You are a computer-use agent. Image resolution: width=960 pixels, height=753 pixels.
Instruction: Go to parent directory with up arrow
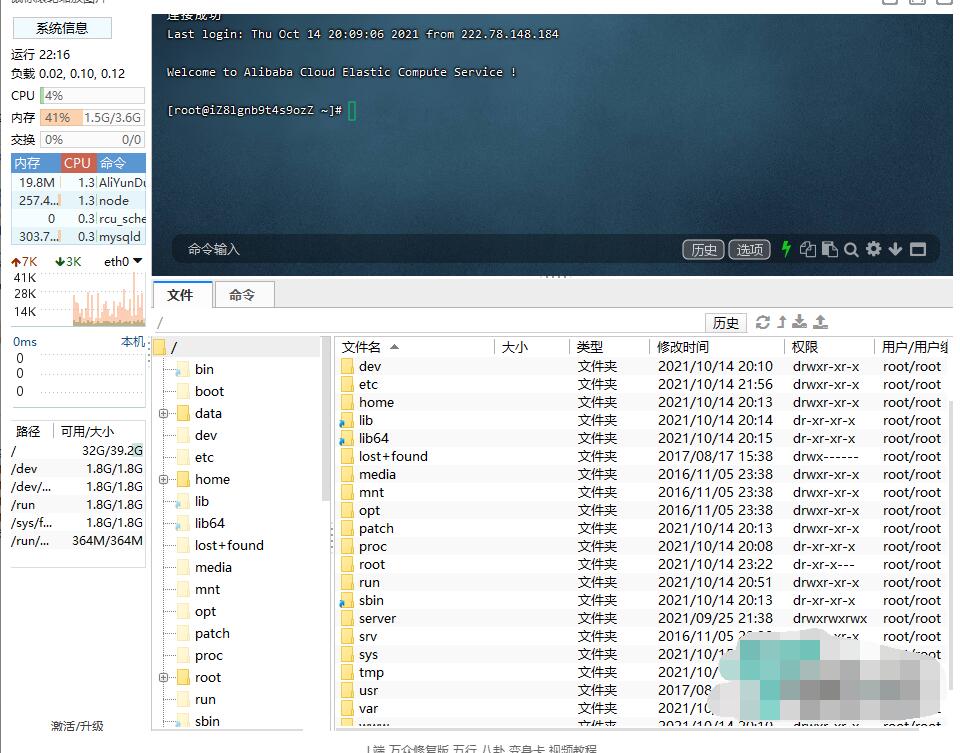point(782,322)
